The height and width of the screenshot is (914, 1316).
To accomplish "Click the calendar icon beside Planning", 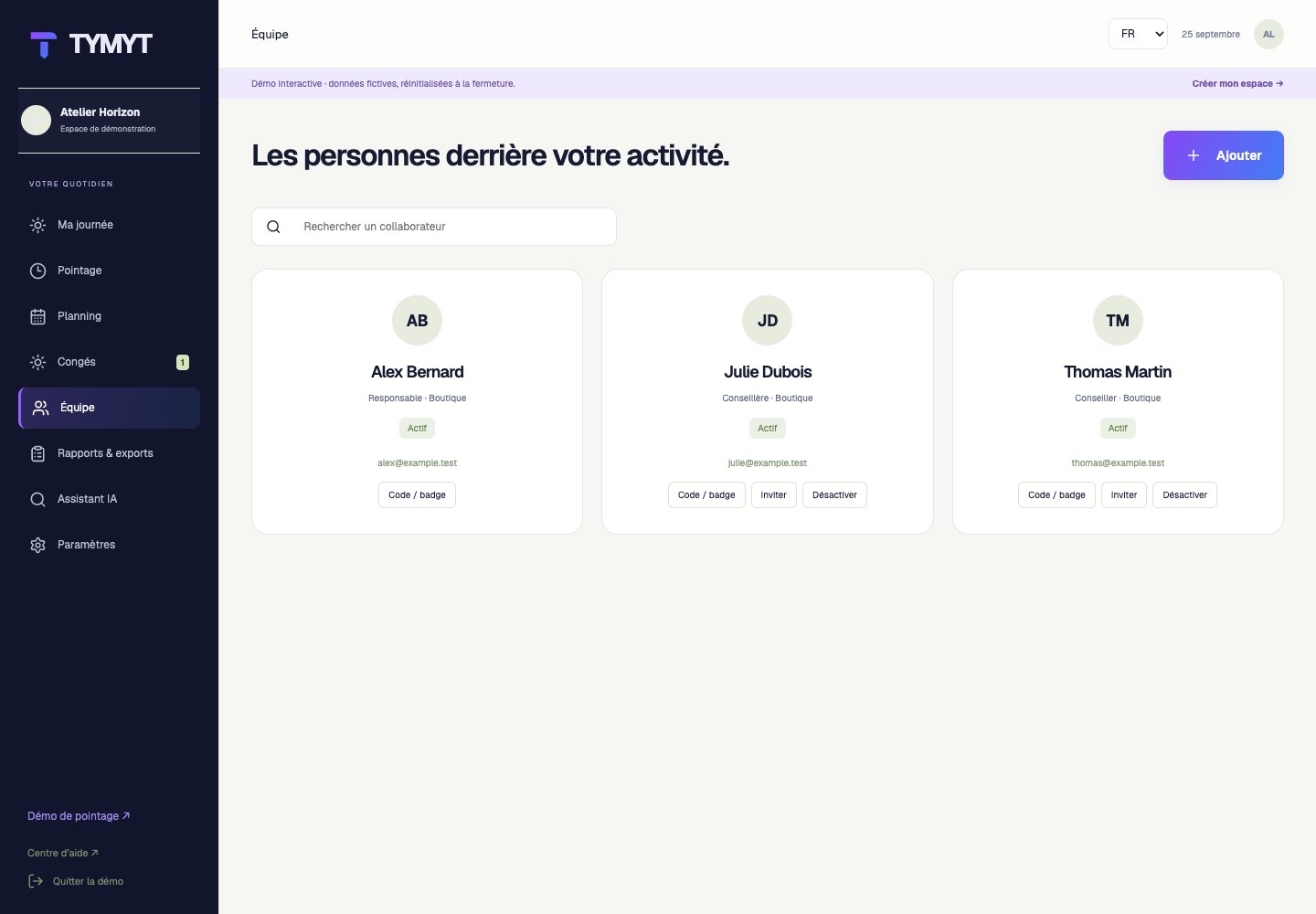I will 37,316.
